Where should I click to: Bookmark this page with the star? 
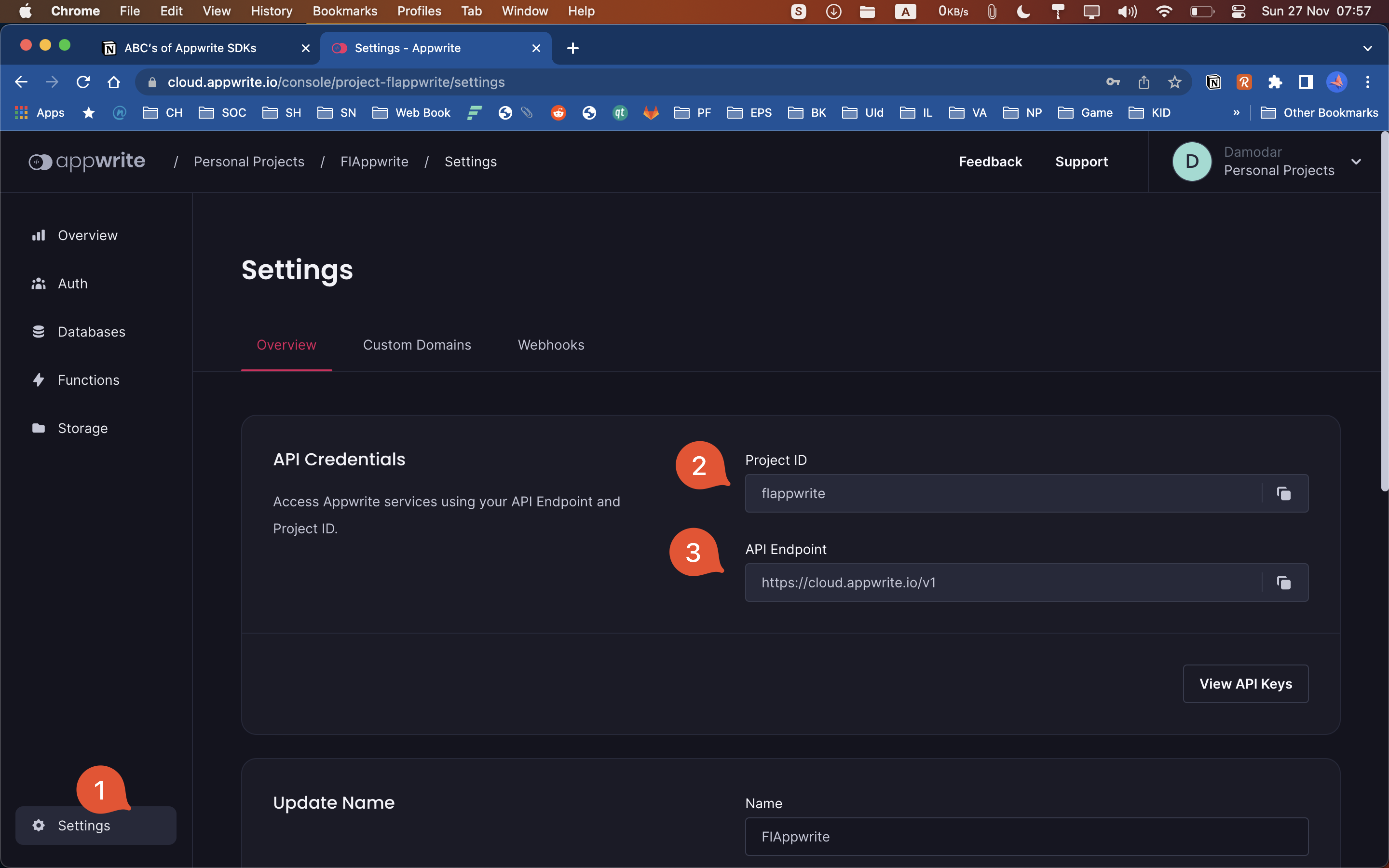[x=1174, y=82]
